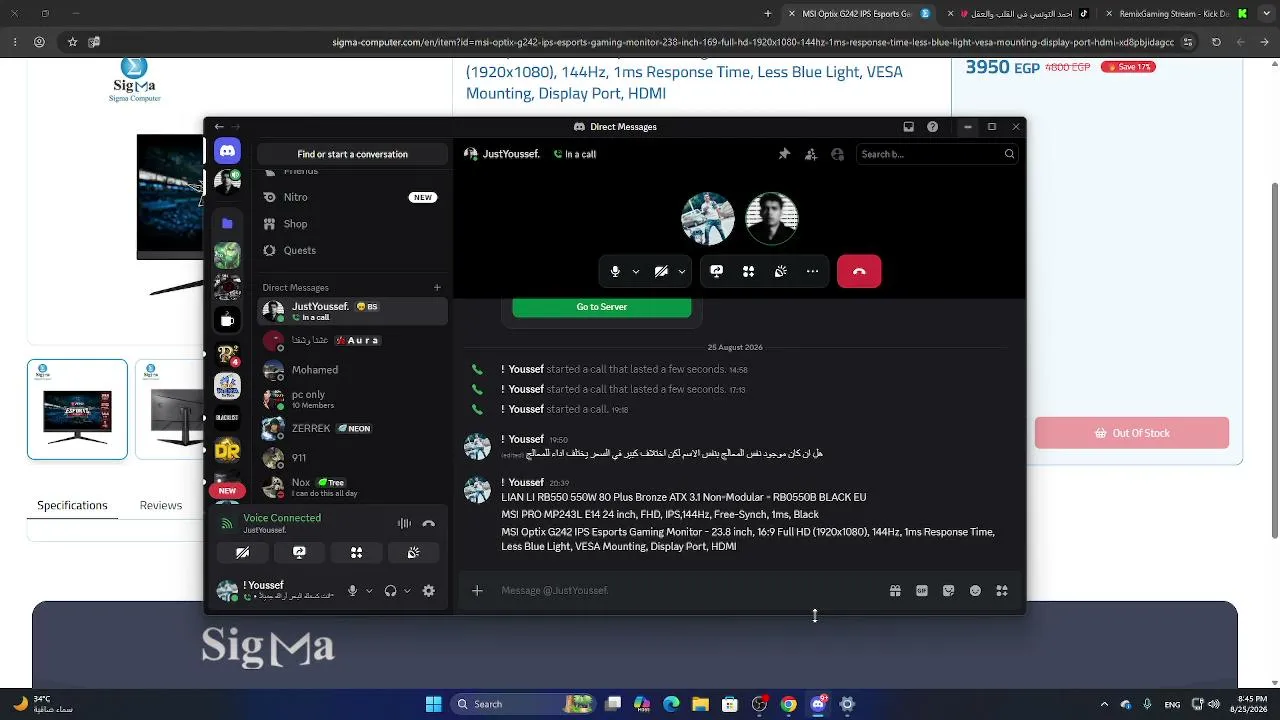Open the emoji picker
Viewport: 1280px width, 720px height.
pyautogui.click(x=975, y=591)
